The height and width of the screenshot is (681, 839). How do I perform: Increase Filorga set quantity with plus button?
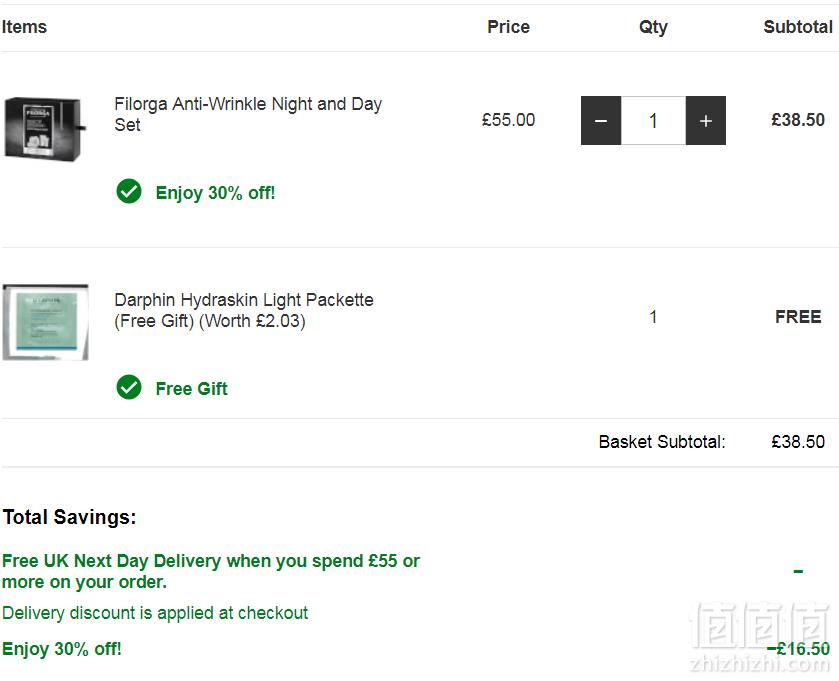point(706,120)
